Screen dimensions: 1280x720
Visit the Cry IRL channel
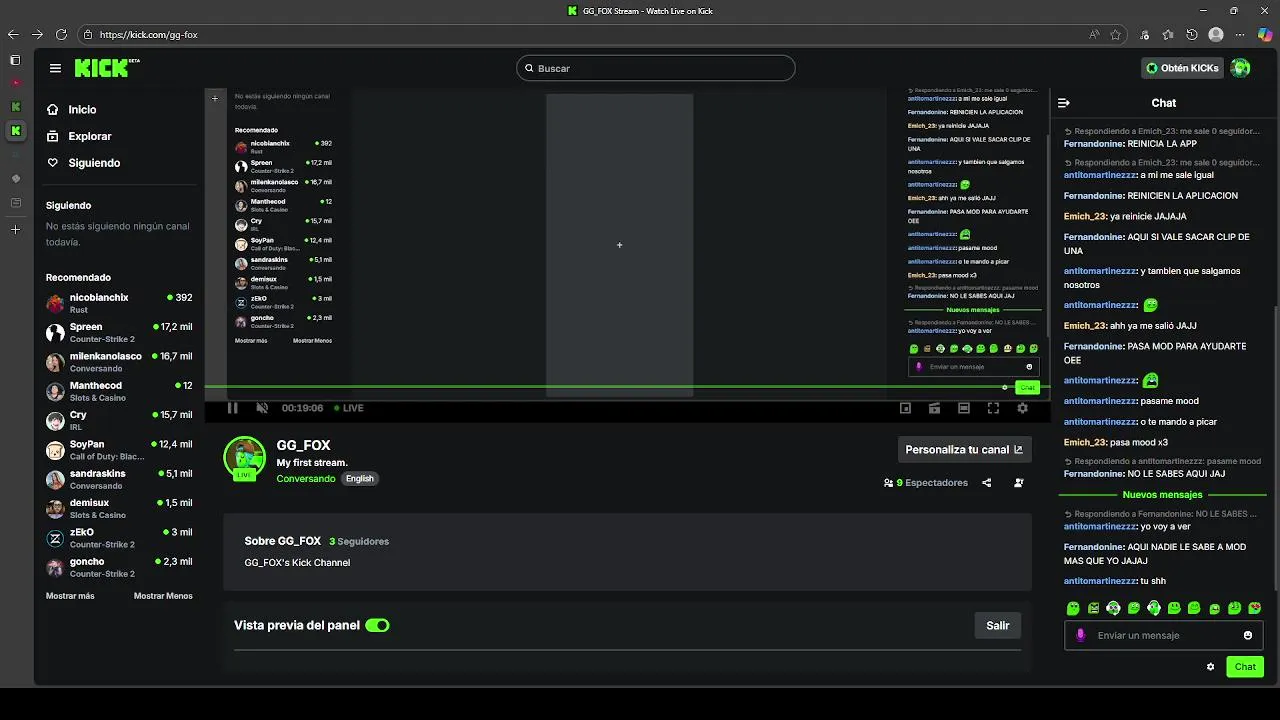pos(119,421)
